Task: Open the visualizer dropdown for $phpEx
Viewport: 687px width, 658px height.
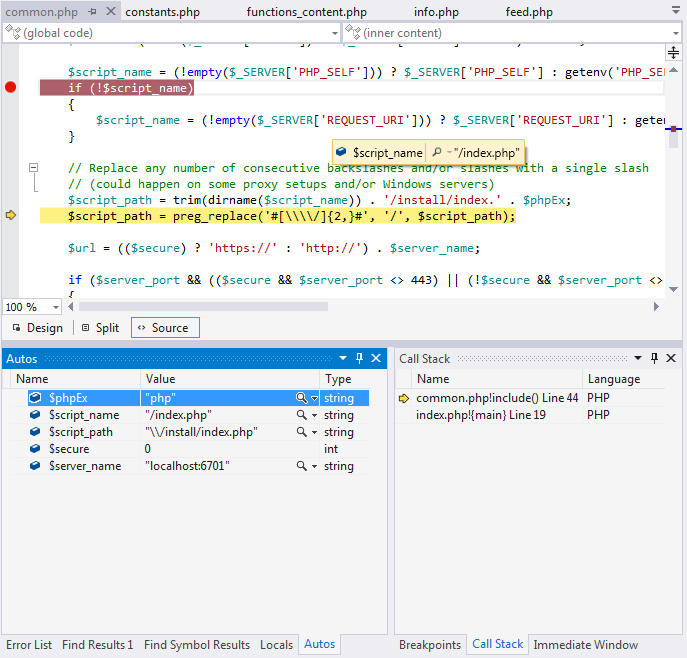Action: 314,398
